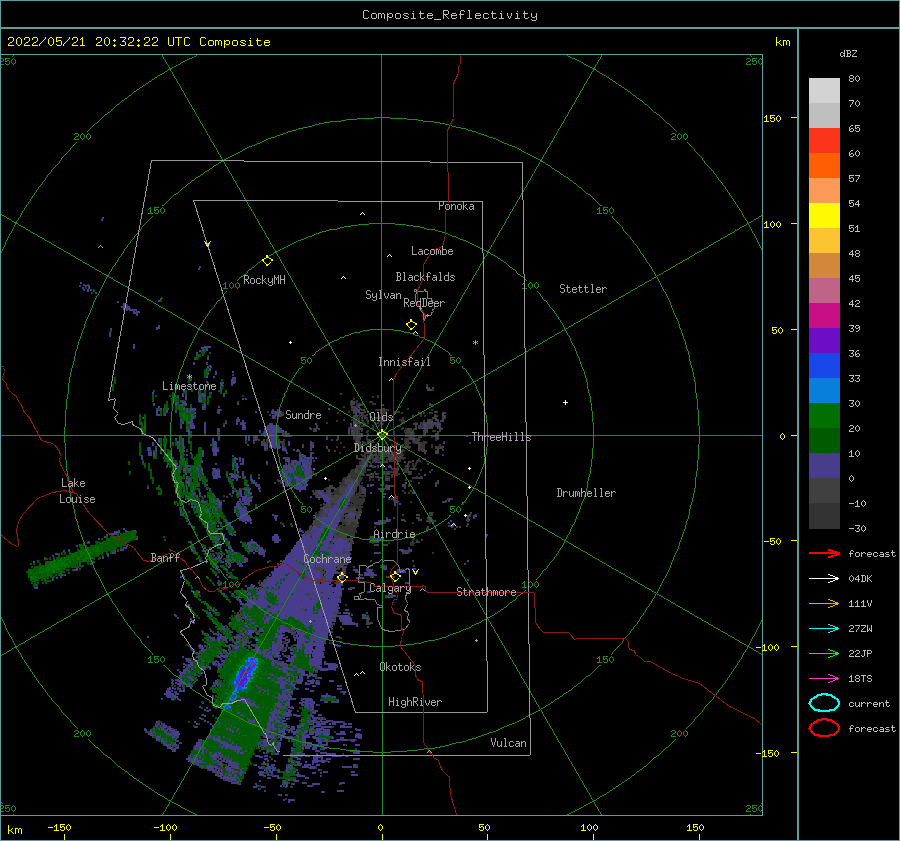Click the RedDeer city label
900x841 pixels.
(424, 303)
